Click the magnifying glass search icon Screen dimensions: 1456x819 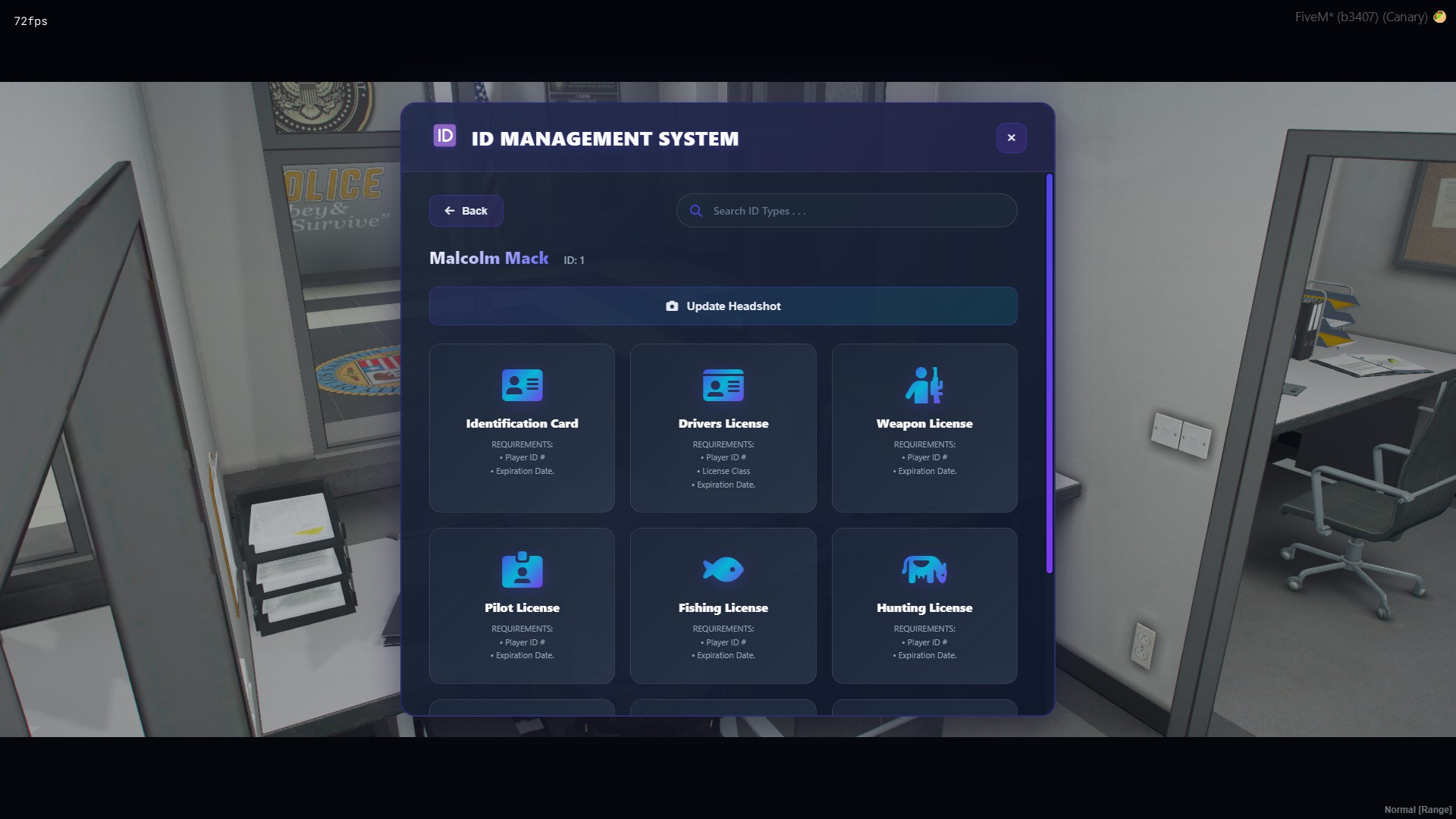click(695, 211)
